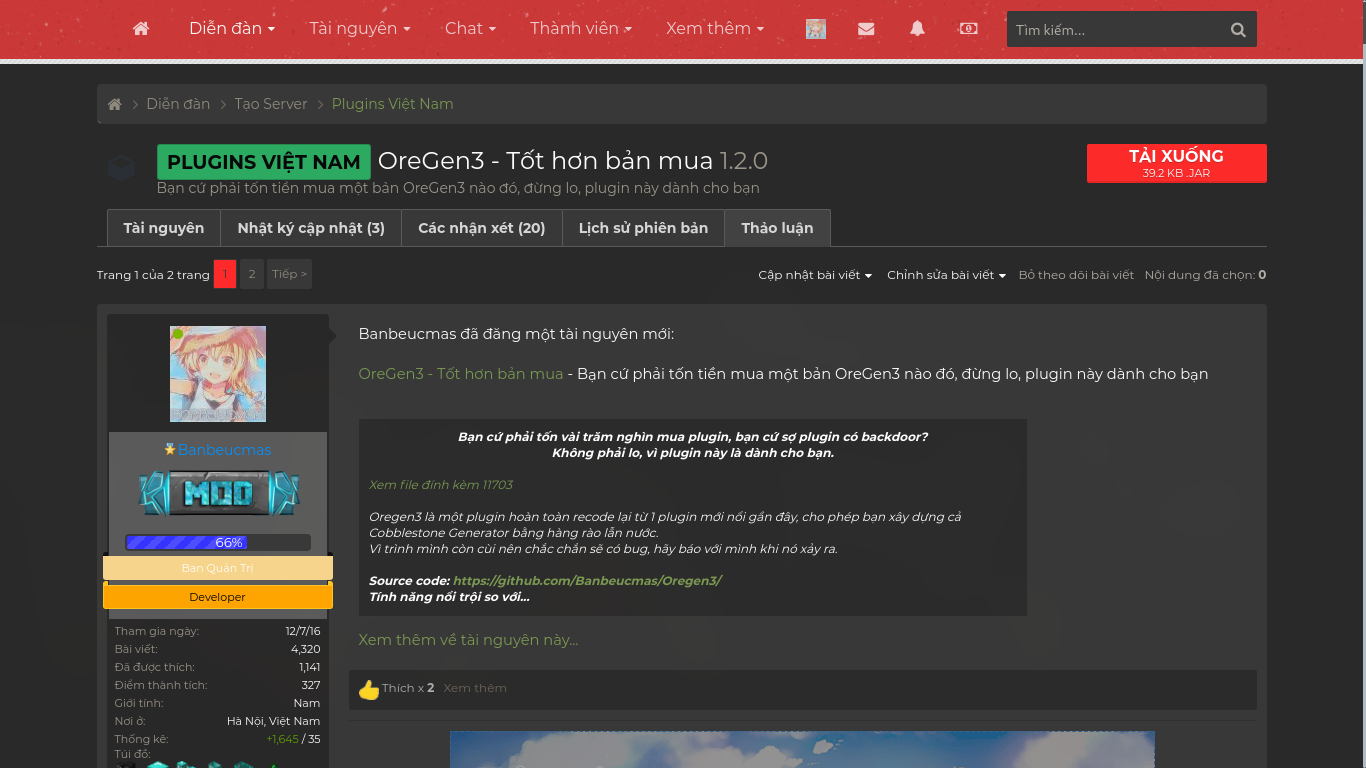Click Xem thêm về tài nguyên này link
The width and height of the screenshot is (1366, 768).
[x=469, y=640]
